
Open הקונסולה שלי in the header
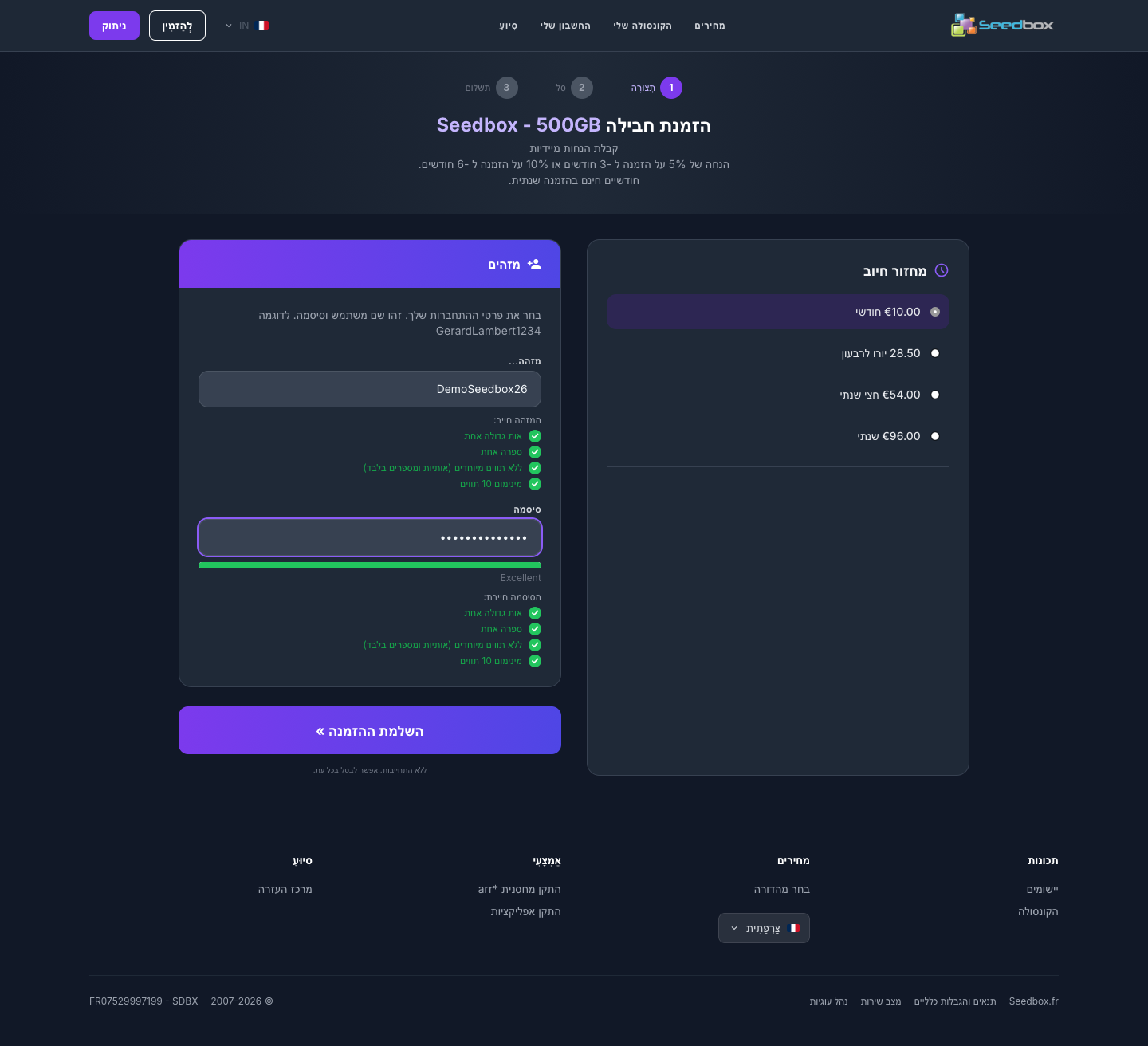pyautogui.click(x=643, y=26)
